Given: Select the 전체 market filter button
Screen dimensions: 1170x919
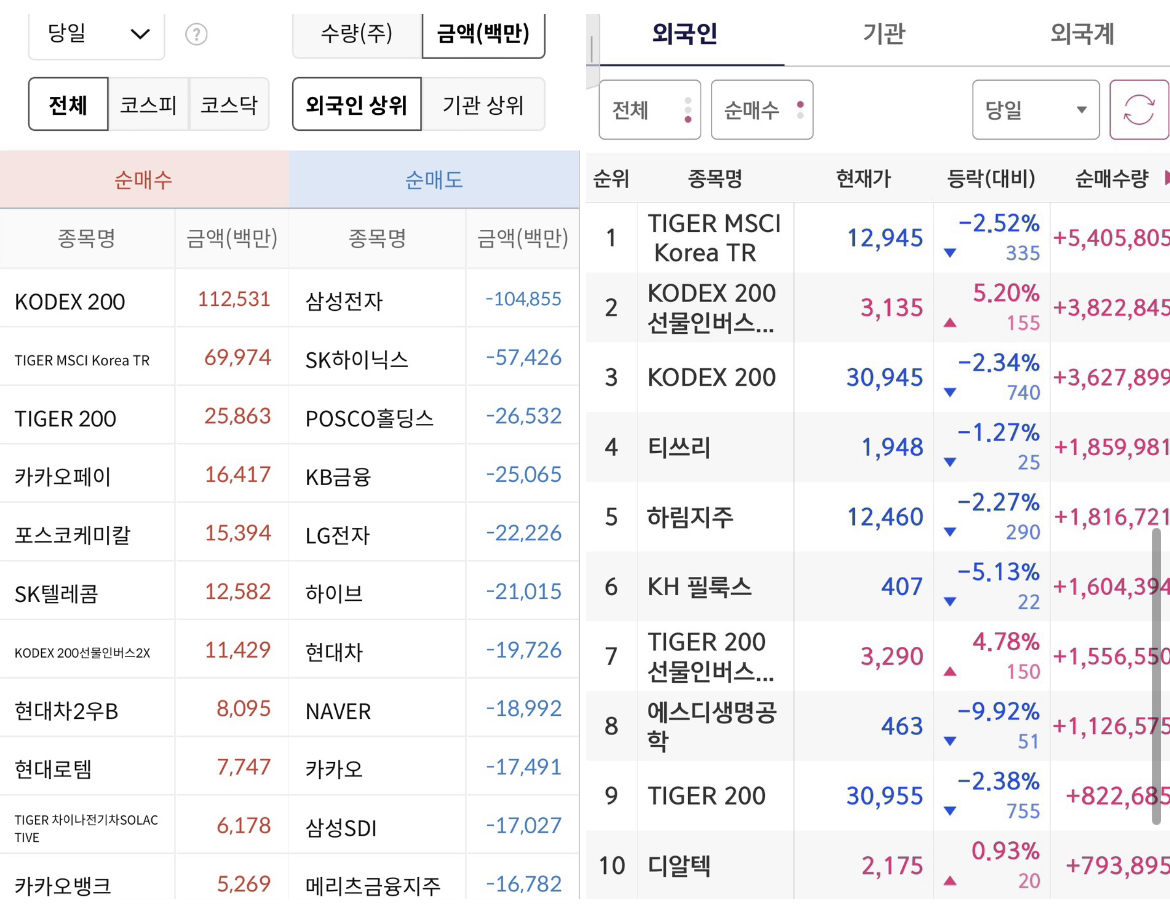Looking at the screenshot, I should [69, 104].
